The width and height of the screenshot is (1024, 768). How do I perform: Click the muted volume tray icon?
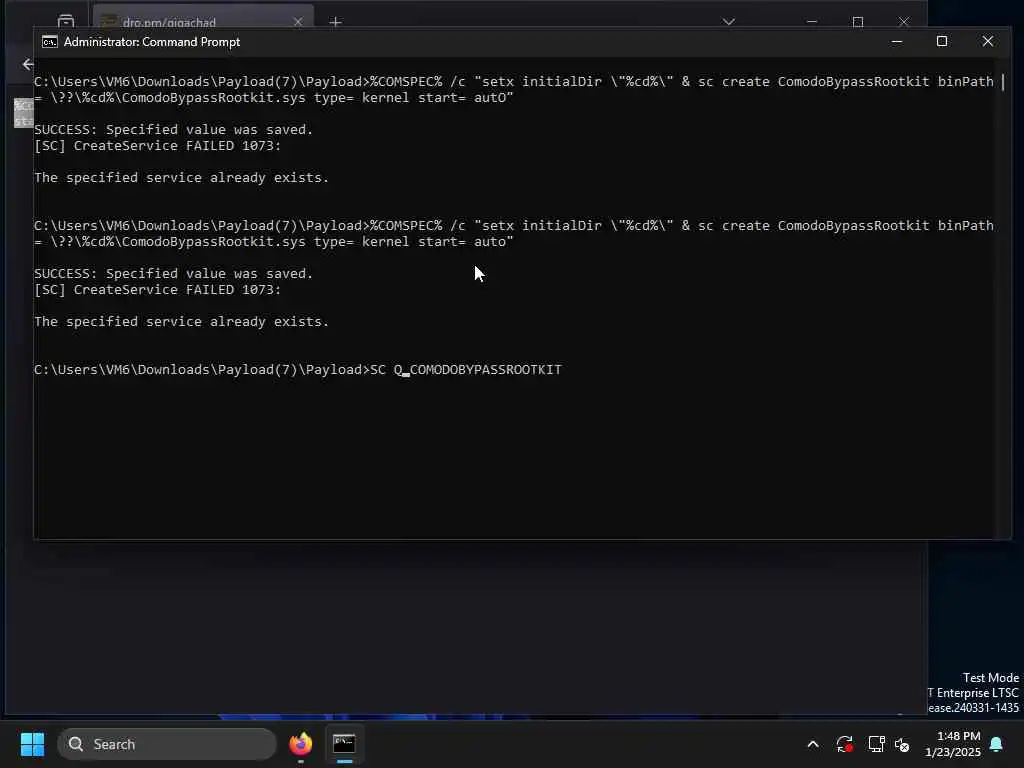tap(902, 744)
